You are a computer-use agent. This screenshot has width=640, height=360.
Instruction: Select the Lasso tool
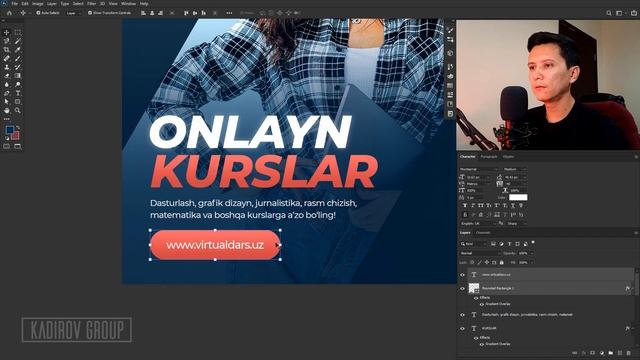7,41
